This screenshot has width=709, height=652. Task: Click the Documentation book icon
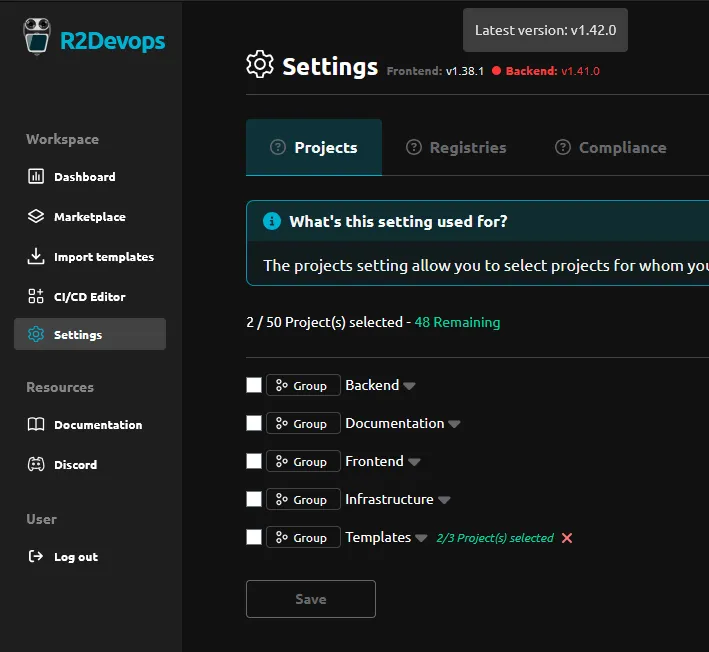[x=36, y=424]
